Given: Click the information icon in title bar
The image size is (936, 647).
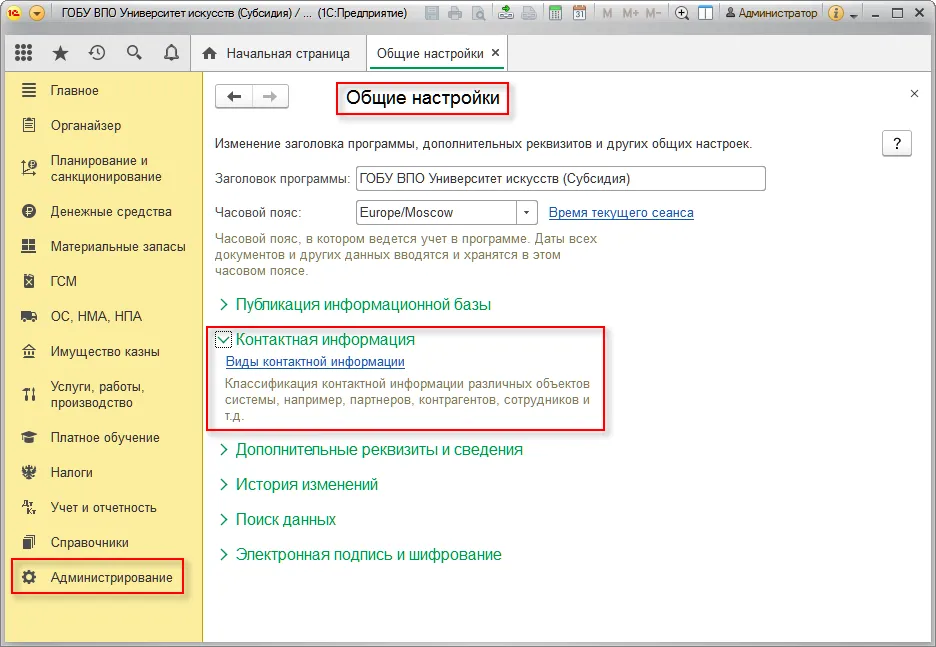Looking at the screenshot, I should [x=836, y=13].
